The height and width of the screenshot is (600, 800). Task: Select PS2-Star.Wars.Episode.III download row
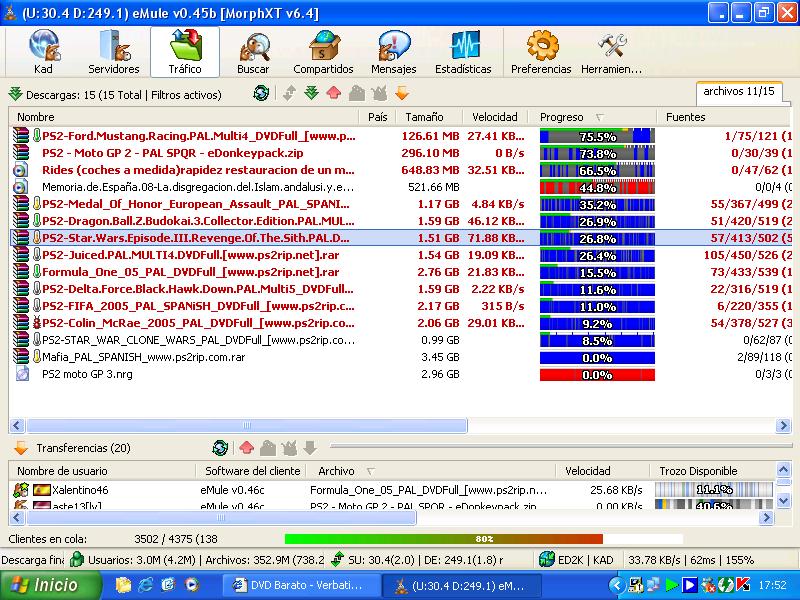tap(401, 238)
